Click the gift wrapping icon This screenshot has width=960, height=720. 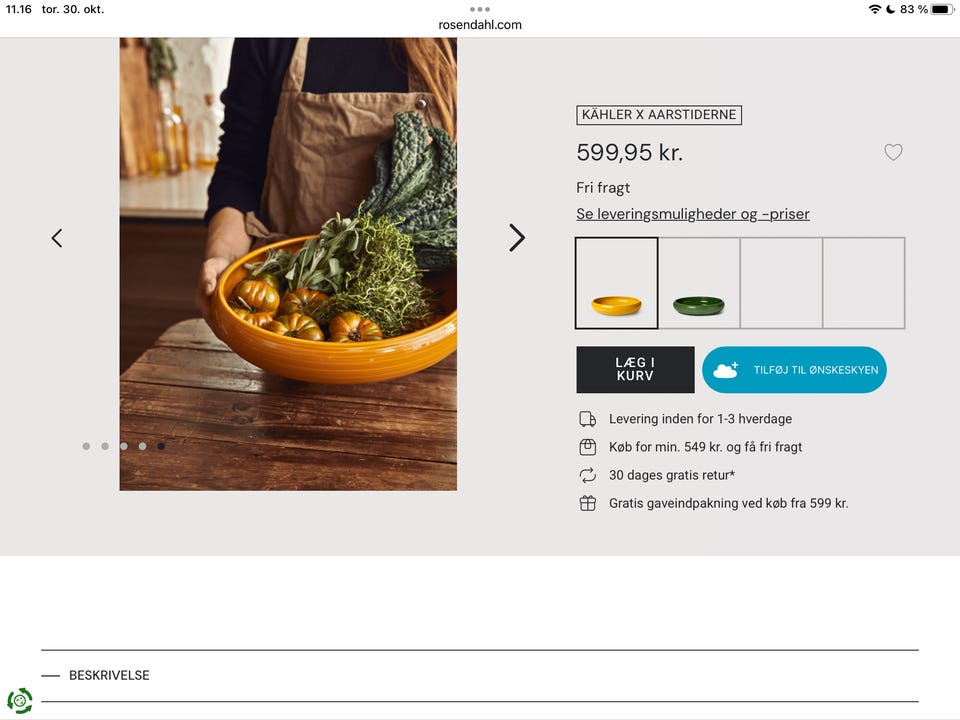(x=587, y=503)
